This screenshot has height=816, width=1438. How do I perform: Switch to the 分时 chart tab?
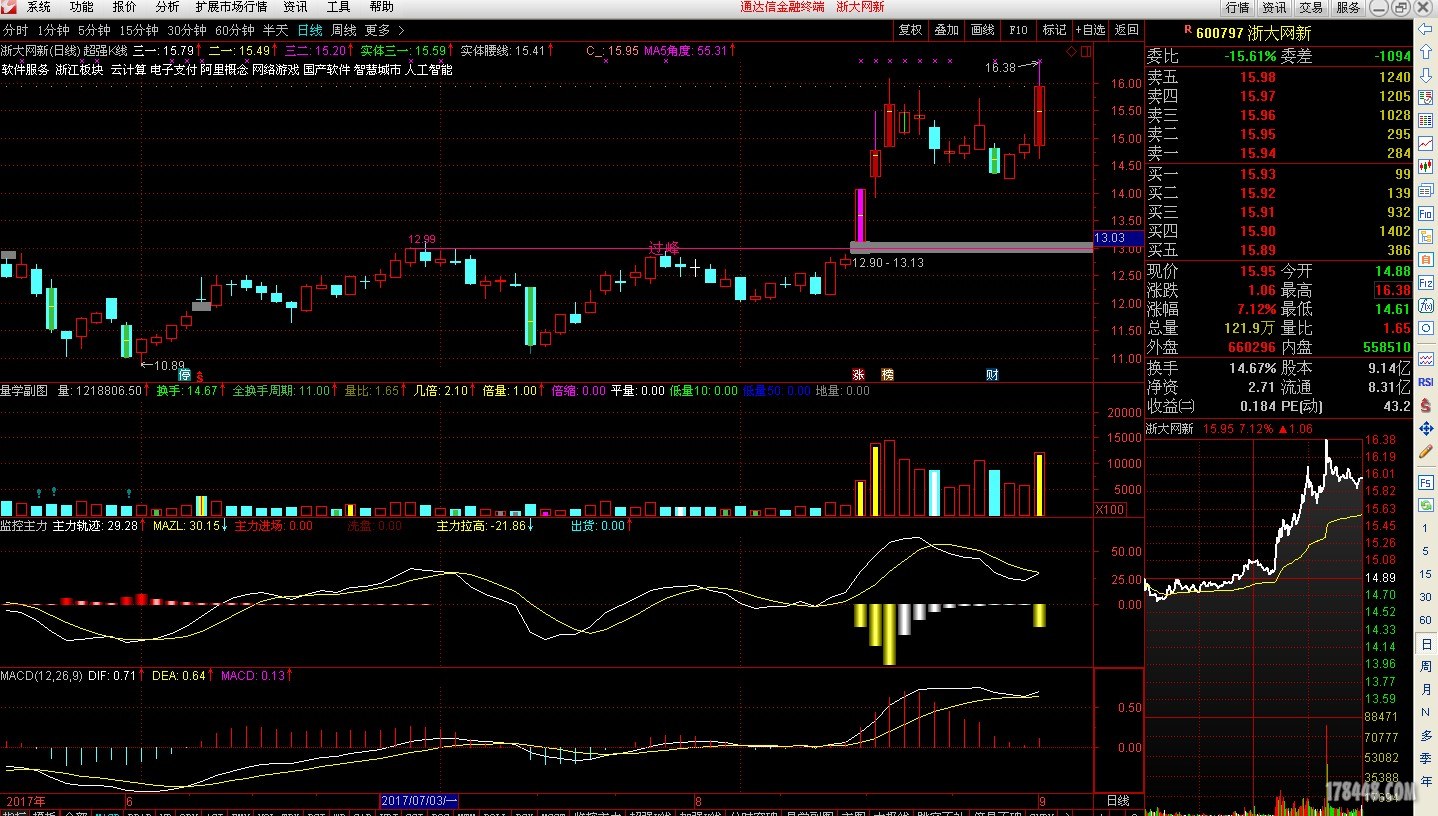tap(16, 30)
